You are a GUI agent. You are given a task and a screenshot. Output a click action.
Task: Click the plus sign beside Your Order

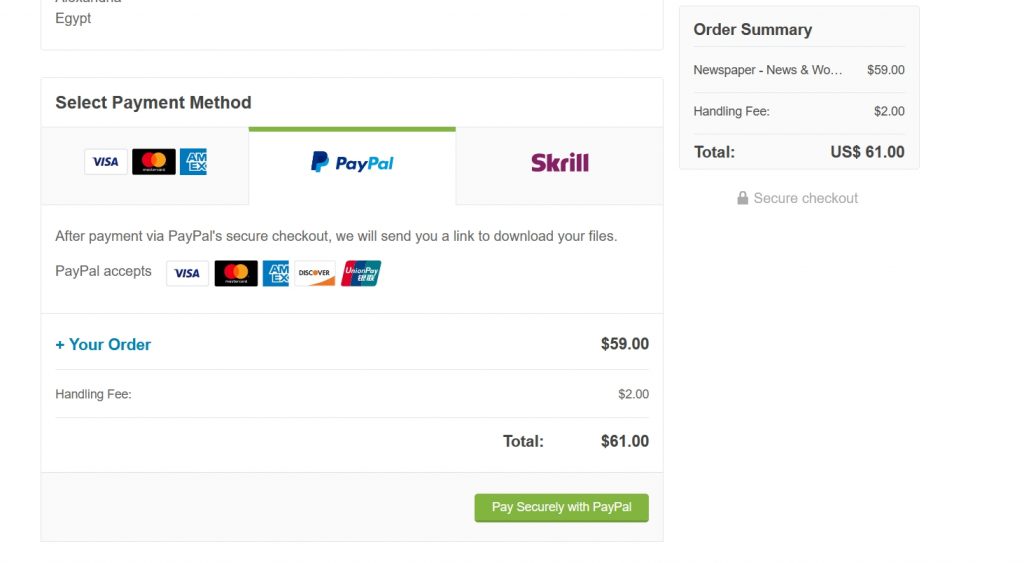pos(60,345)
